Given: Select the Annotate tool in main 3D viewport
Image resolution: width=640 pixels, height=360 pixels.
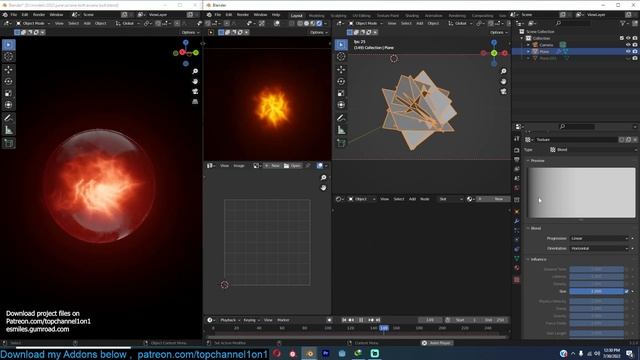Looking at the screenshot, I should [341, 118].
